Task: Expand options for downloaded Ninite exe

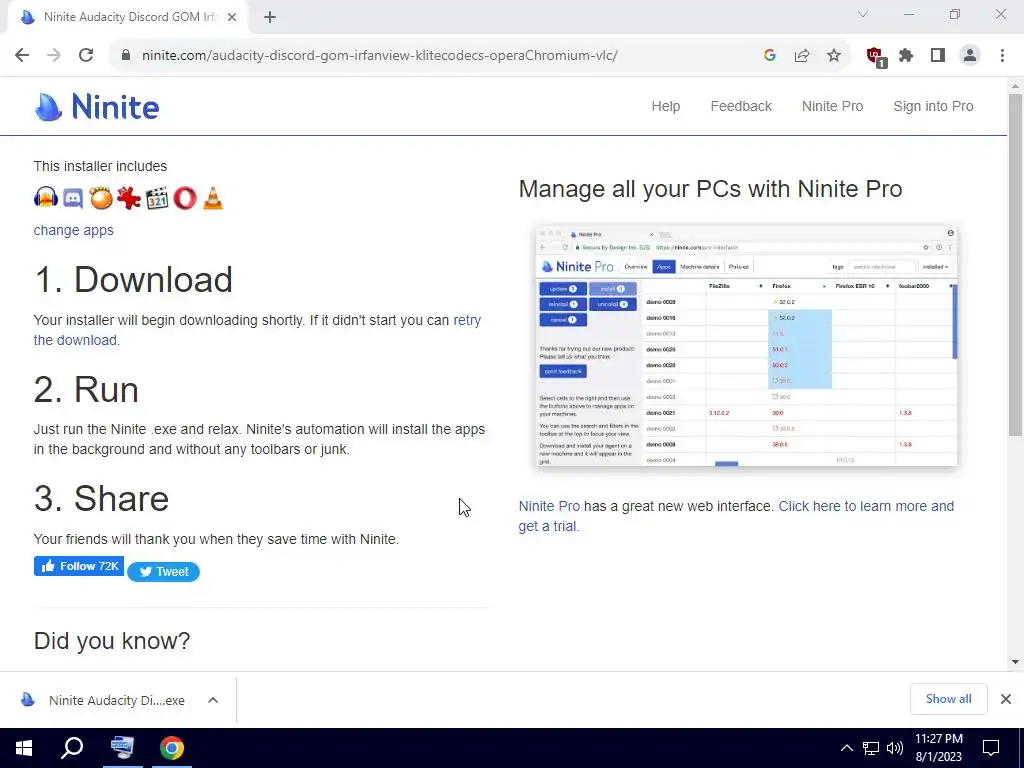Action: click(213, 700)
